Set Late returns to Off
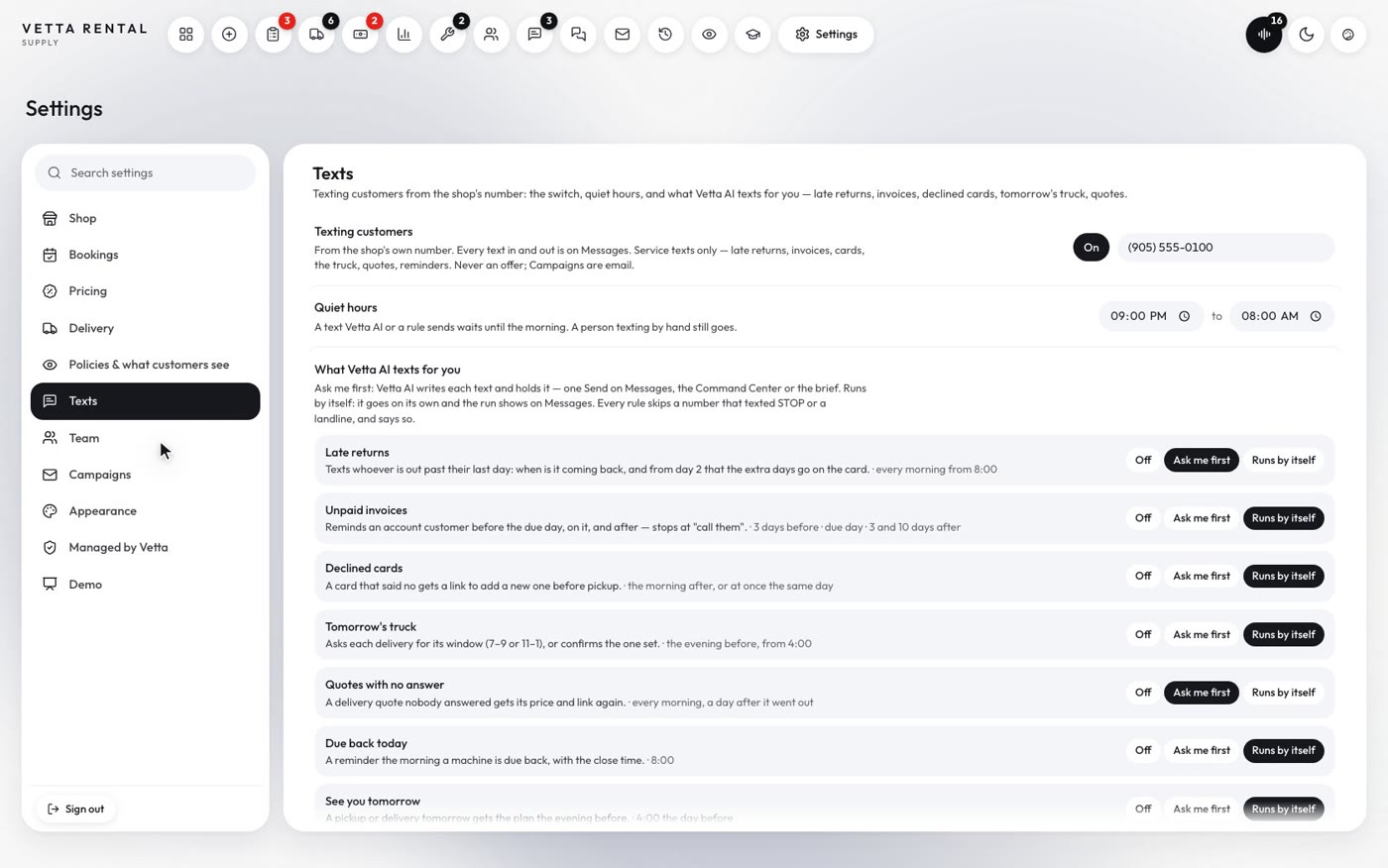Image resolution: width=1388 pixels, height=868 pixels. (1143, 460)
